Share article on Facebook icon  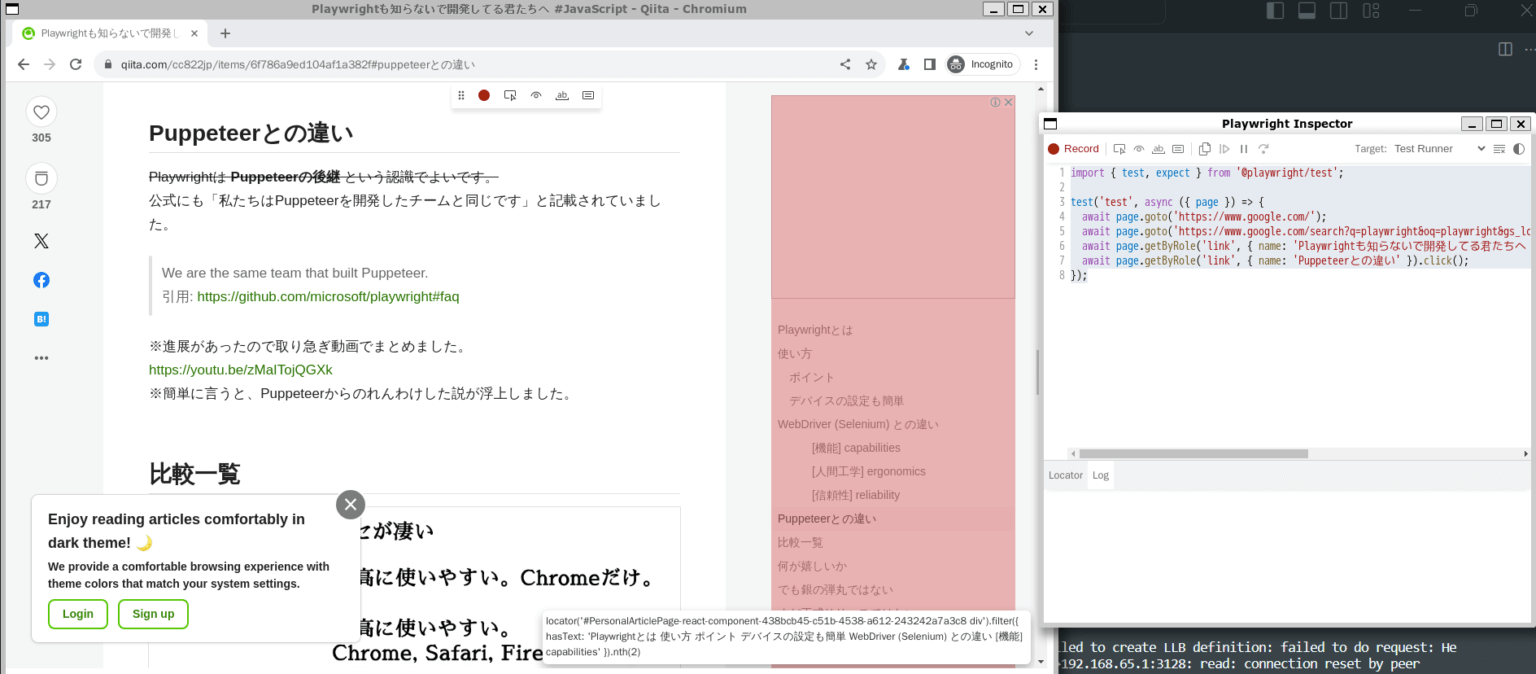click(x=41, y=280)
